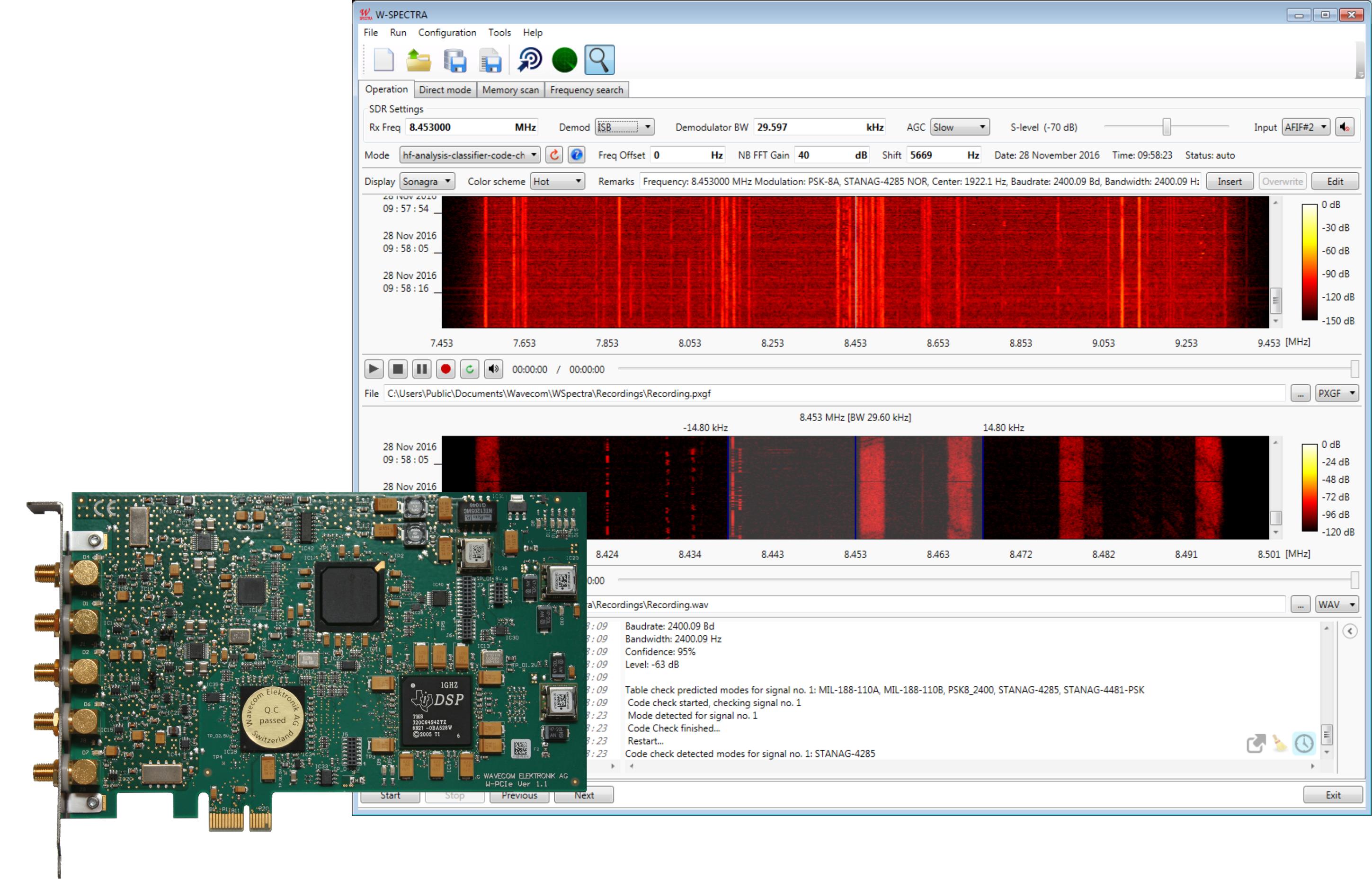Image resolution: width=1372 pixels, height=879 pixels.
Task: Switch to the Direct mode tab
Action: pyautogui.click(x=445, y=89)
